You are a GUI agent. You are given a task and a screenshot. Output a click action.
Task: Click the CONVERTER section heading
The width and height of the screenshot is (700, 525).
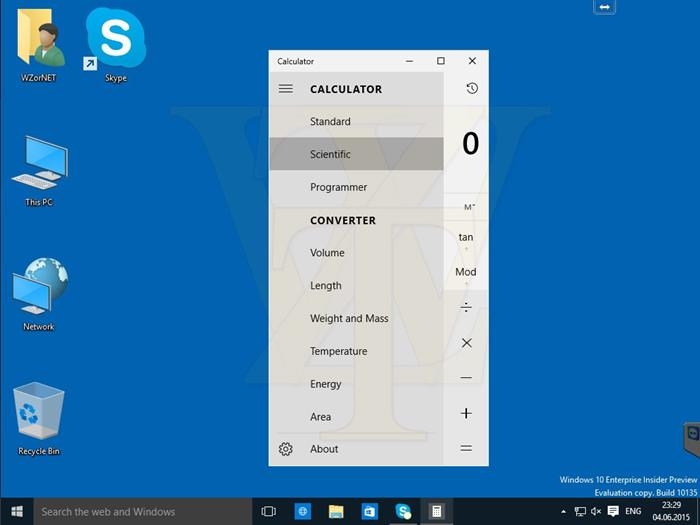coord(343,221)
